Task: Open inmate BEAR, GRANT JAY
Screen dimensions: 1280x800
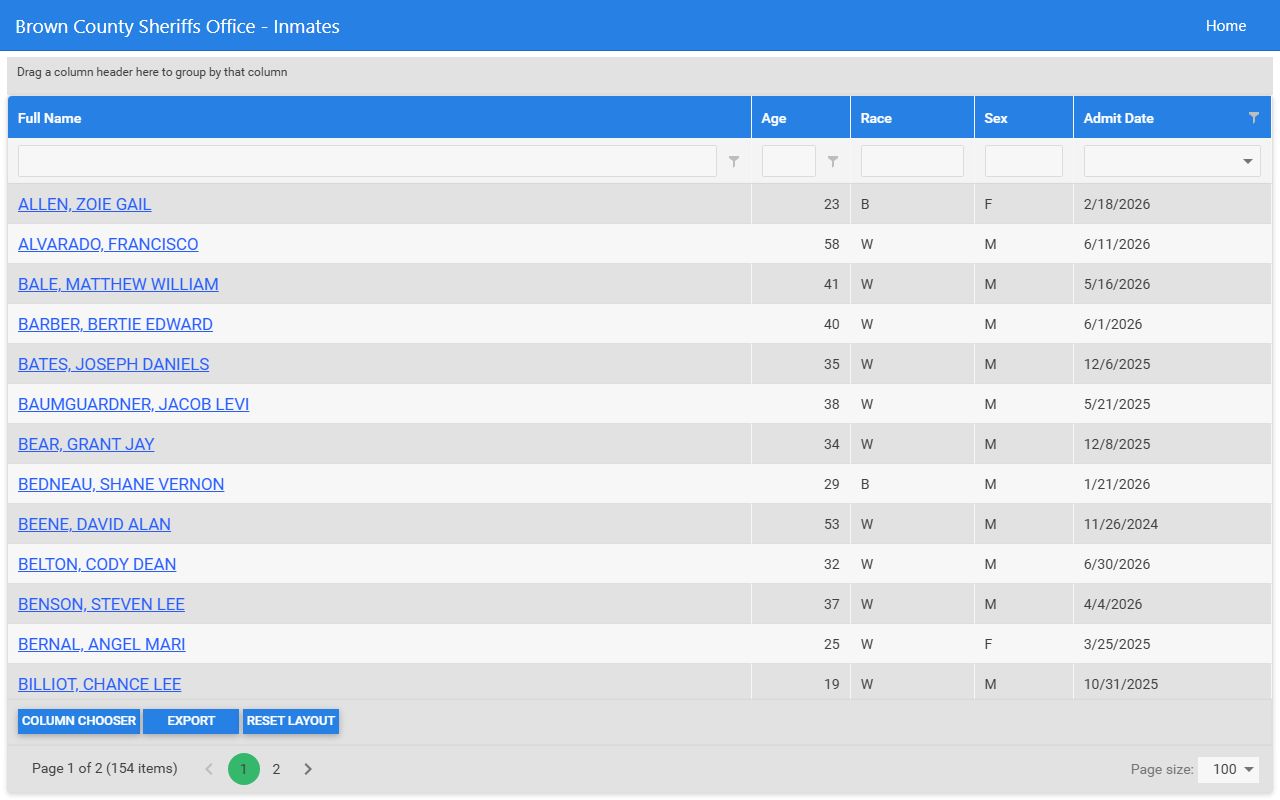Action: [86, 444]
